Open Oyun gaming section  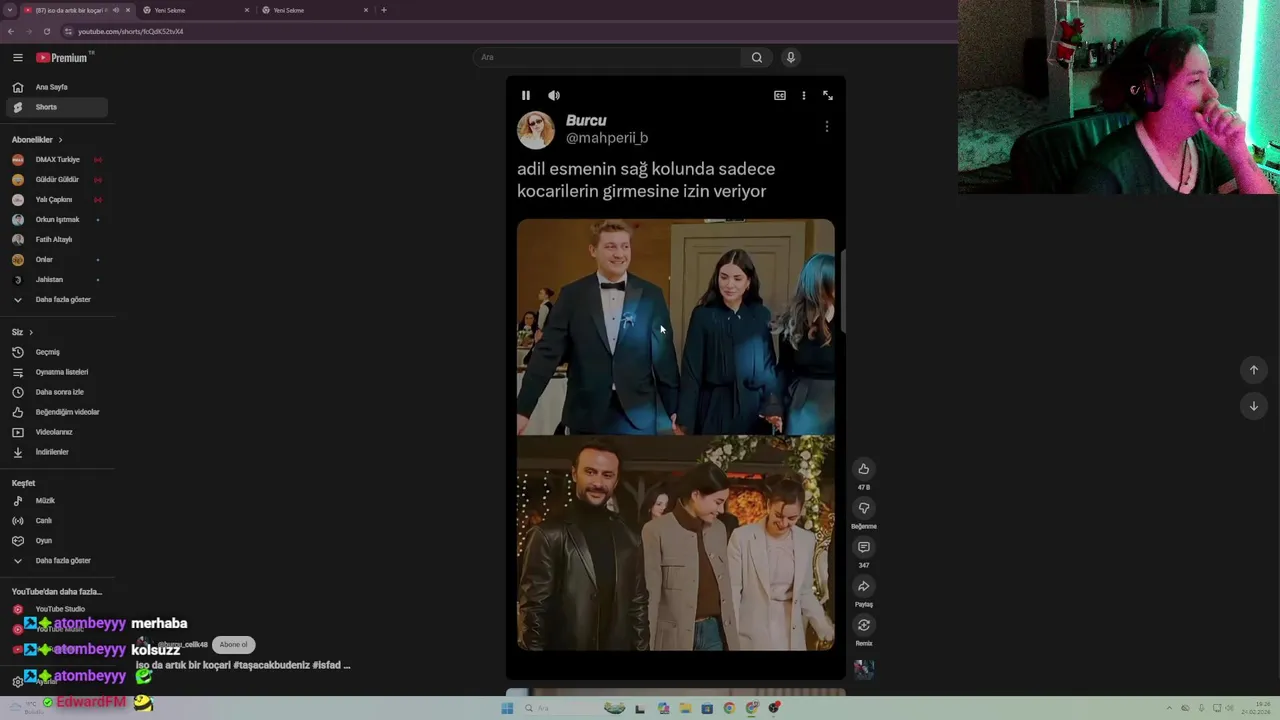pyautogui.click(x=56, y=541)
